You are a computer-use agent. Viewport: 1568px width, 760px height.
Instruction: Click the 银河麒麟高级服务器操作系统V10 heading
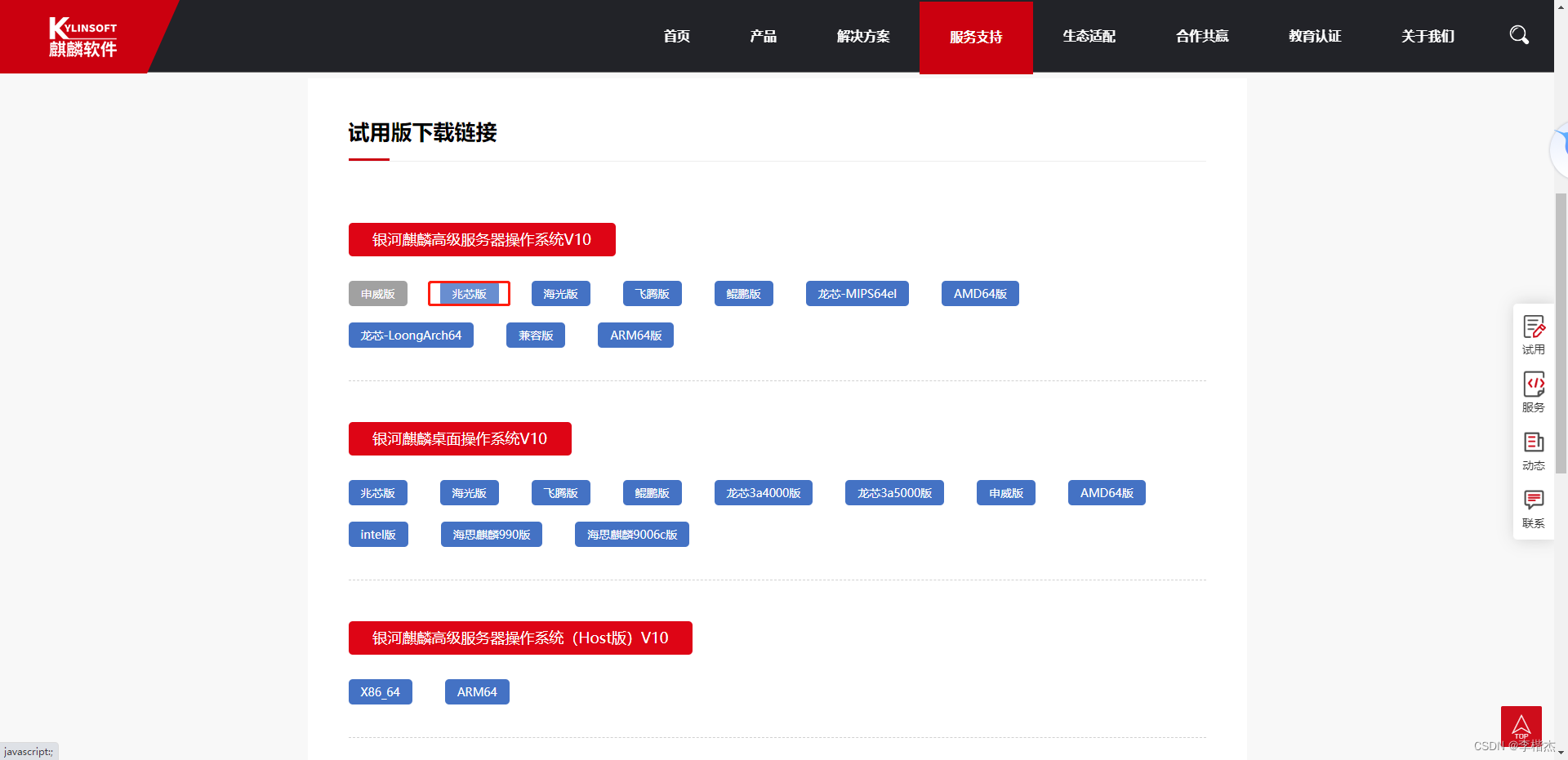pyautogui.click(x=482, y=240)
